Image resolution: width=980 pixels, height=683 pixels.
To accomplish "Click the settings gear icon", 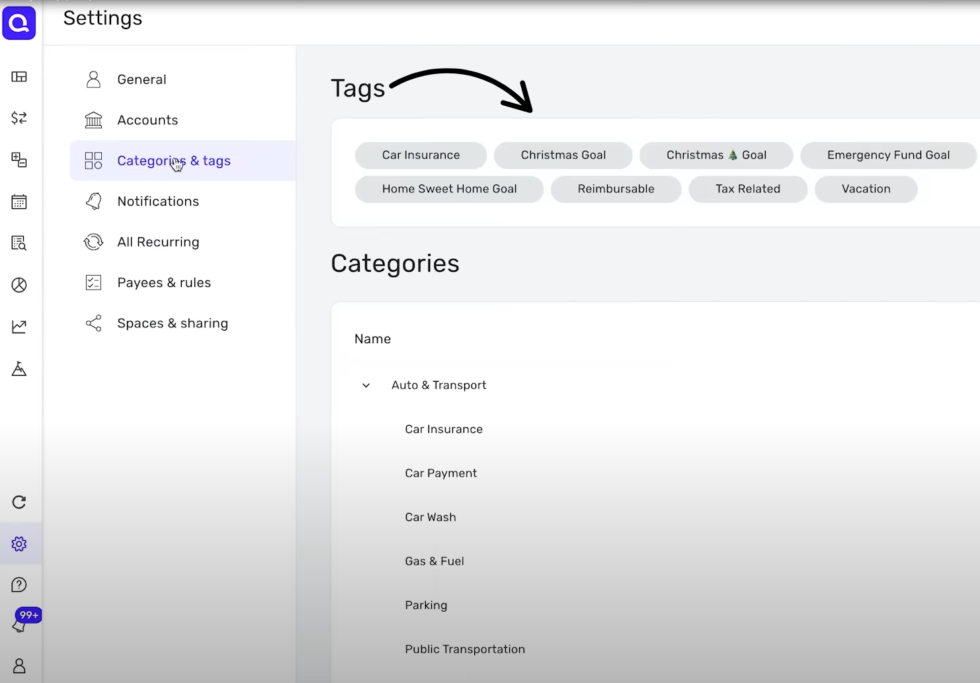I will [x=19, y=544].
